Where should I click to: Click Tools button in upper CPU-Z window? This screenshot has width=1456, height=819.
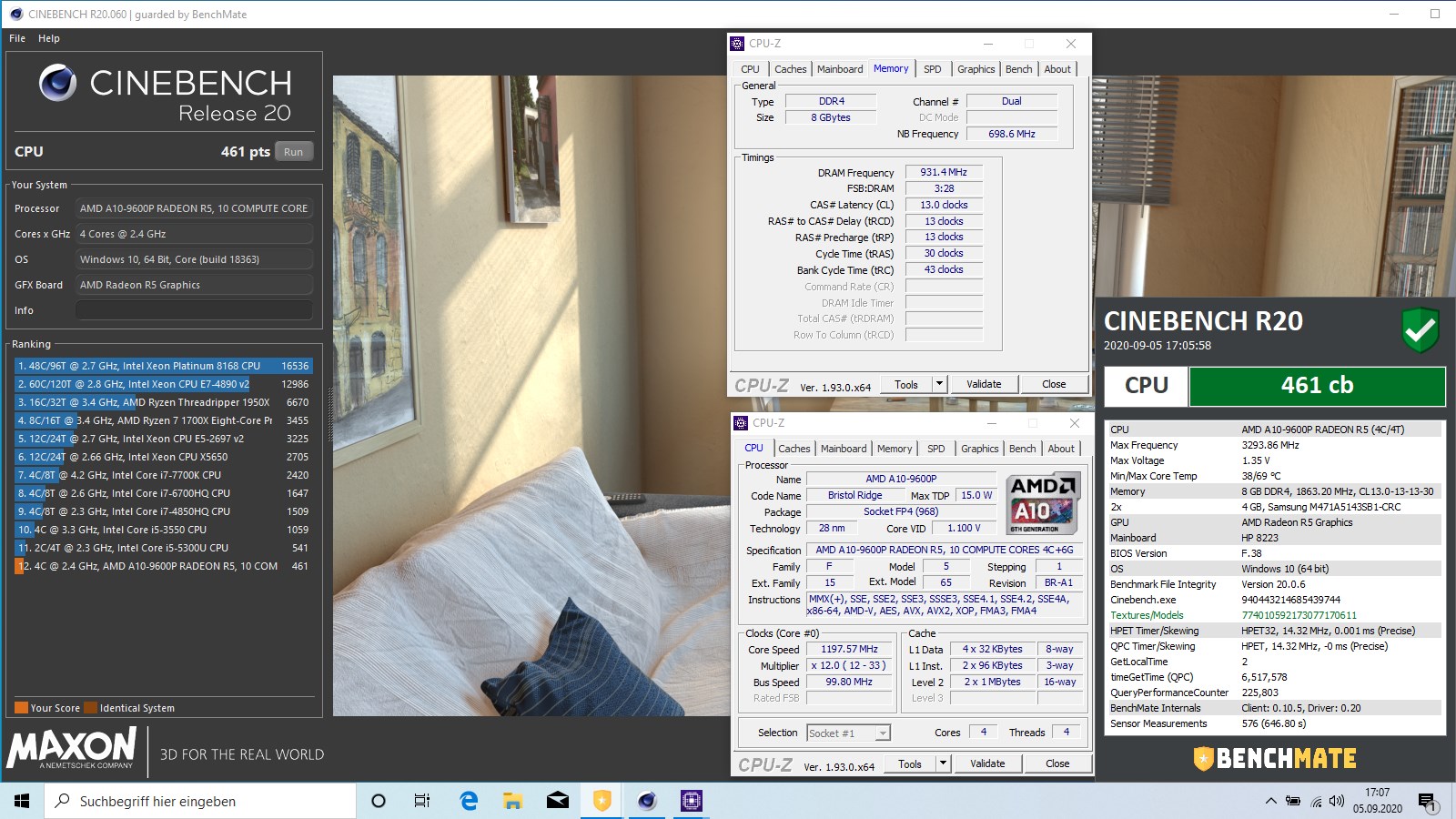(x=906, y=384)
